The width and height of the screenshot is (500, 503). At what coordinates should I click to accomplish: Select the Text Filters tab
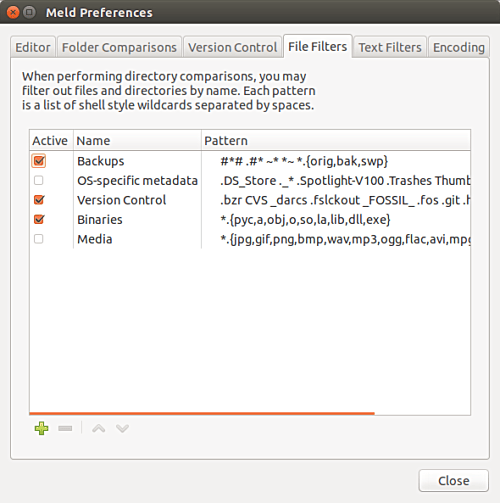pyautogui.click(x=390, y=47)
